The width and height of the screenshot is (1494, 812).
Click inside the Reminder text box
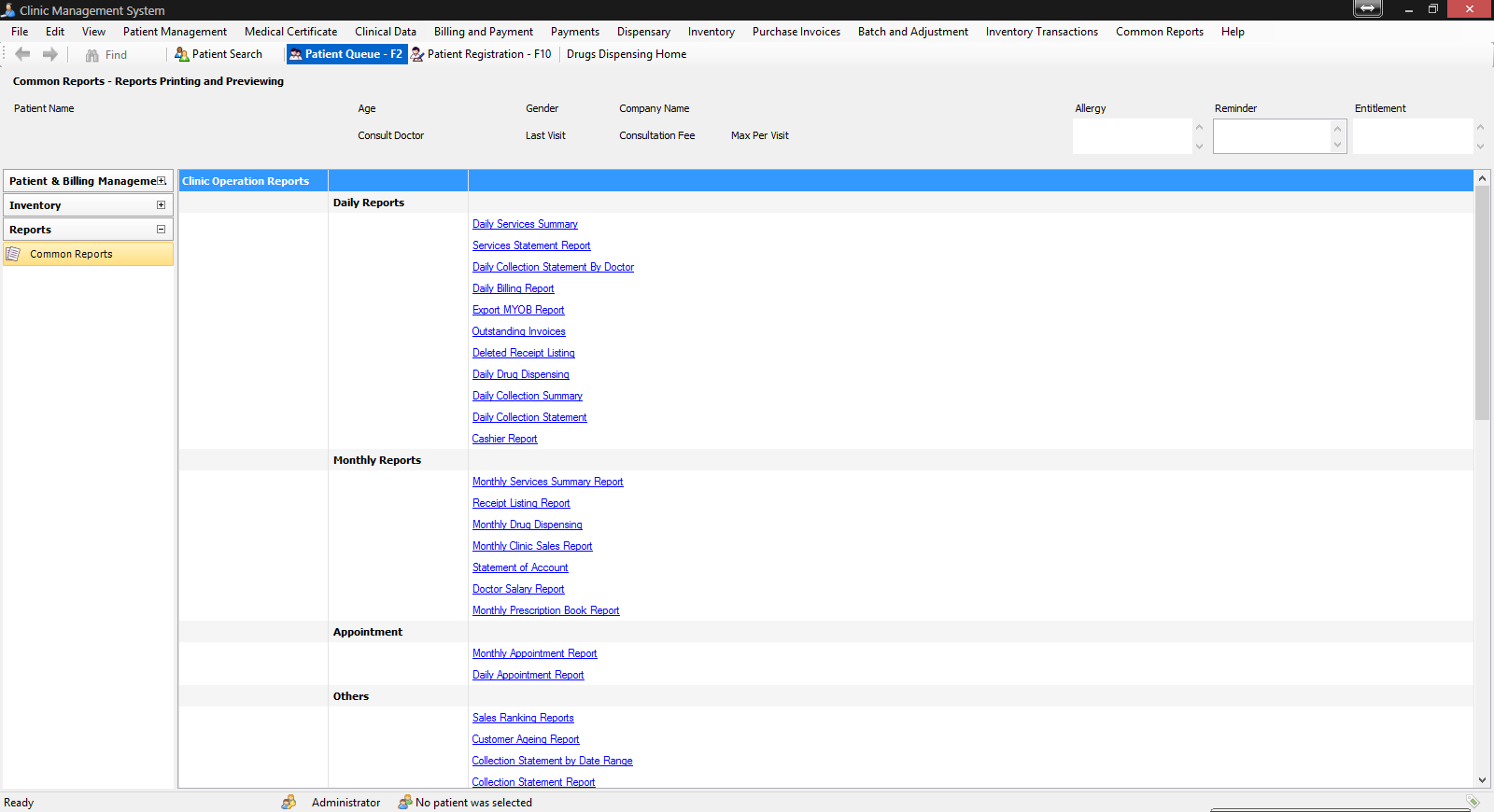1272,136
